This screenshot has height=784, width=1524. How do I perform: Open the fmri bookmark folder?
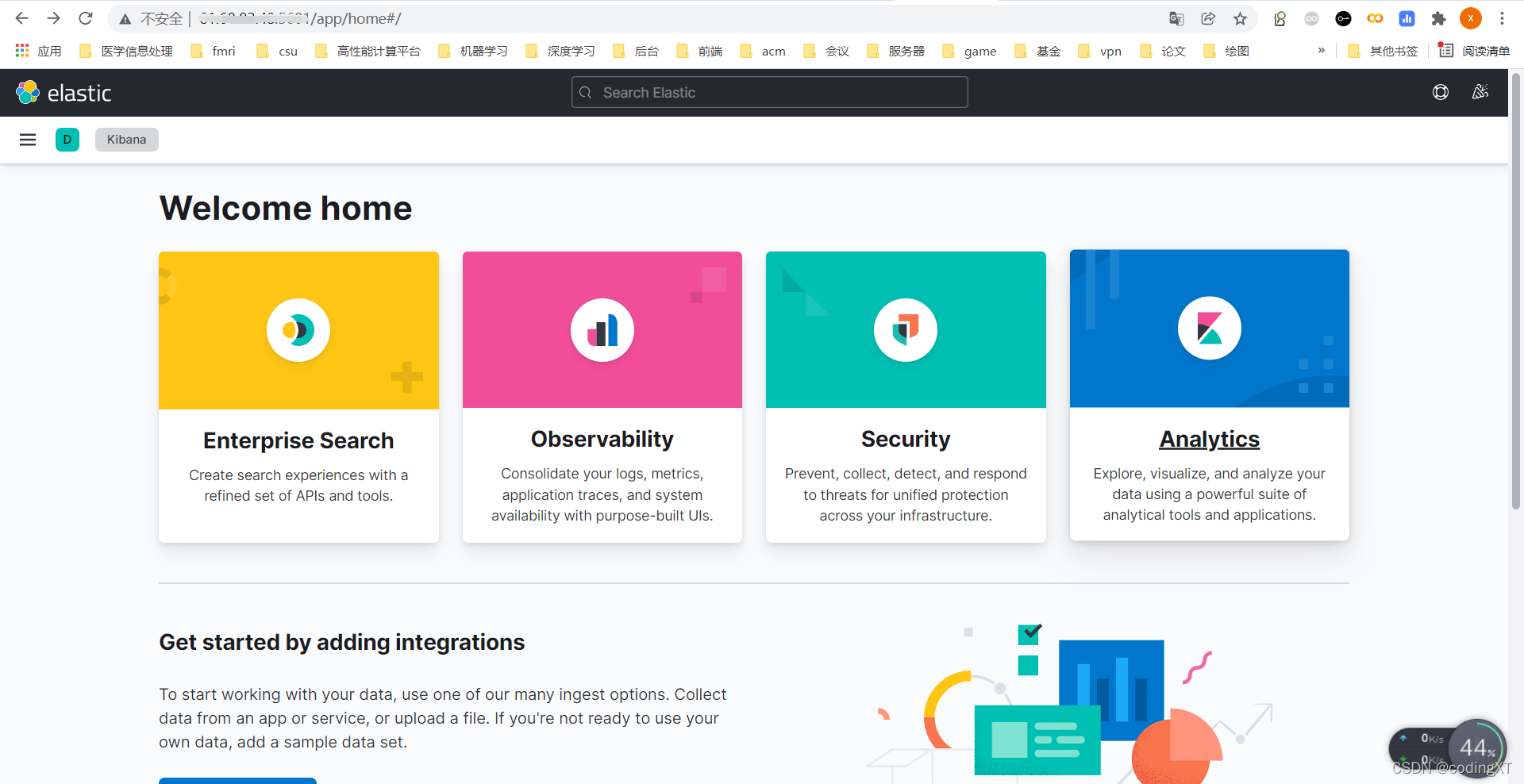pos(214,51)
